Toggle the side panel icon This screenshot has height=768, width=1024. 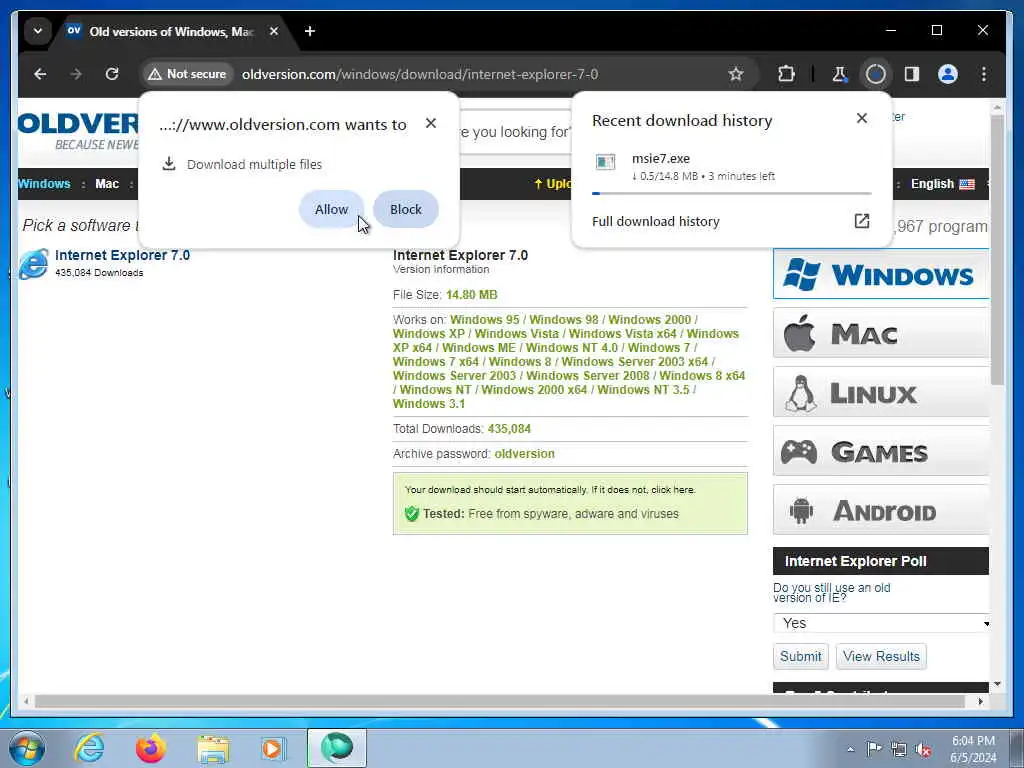pos(912,74)
